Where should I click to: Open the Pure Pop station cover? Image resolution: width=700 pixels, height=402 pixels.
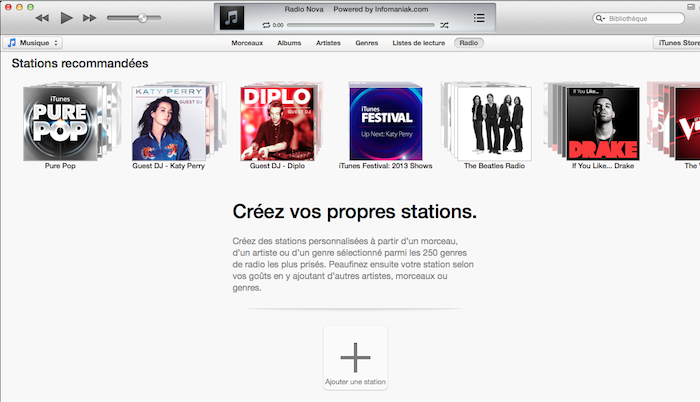click(x=60, y=124)
